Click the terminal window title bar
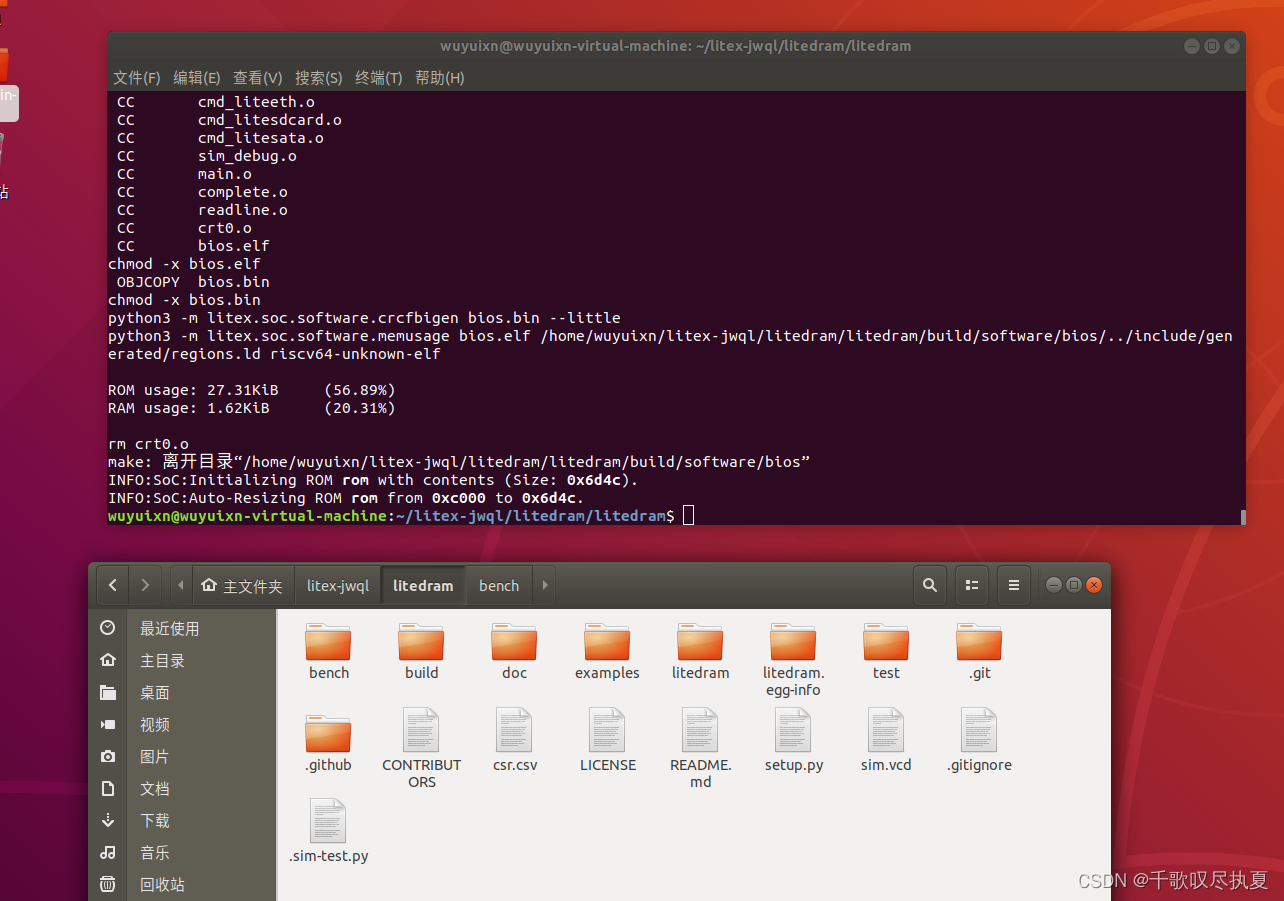Image resolution: width=1284 pixels, height=901 pixels. pos(676,46)
